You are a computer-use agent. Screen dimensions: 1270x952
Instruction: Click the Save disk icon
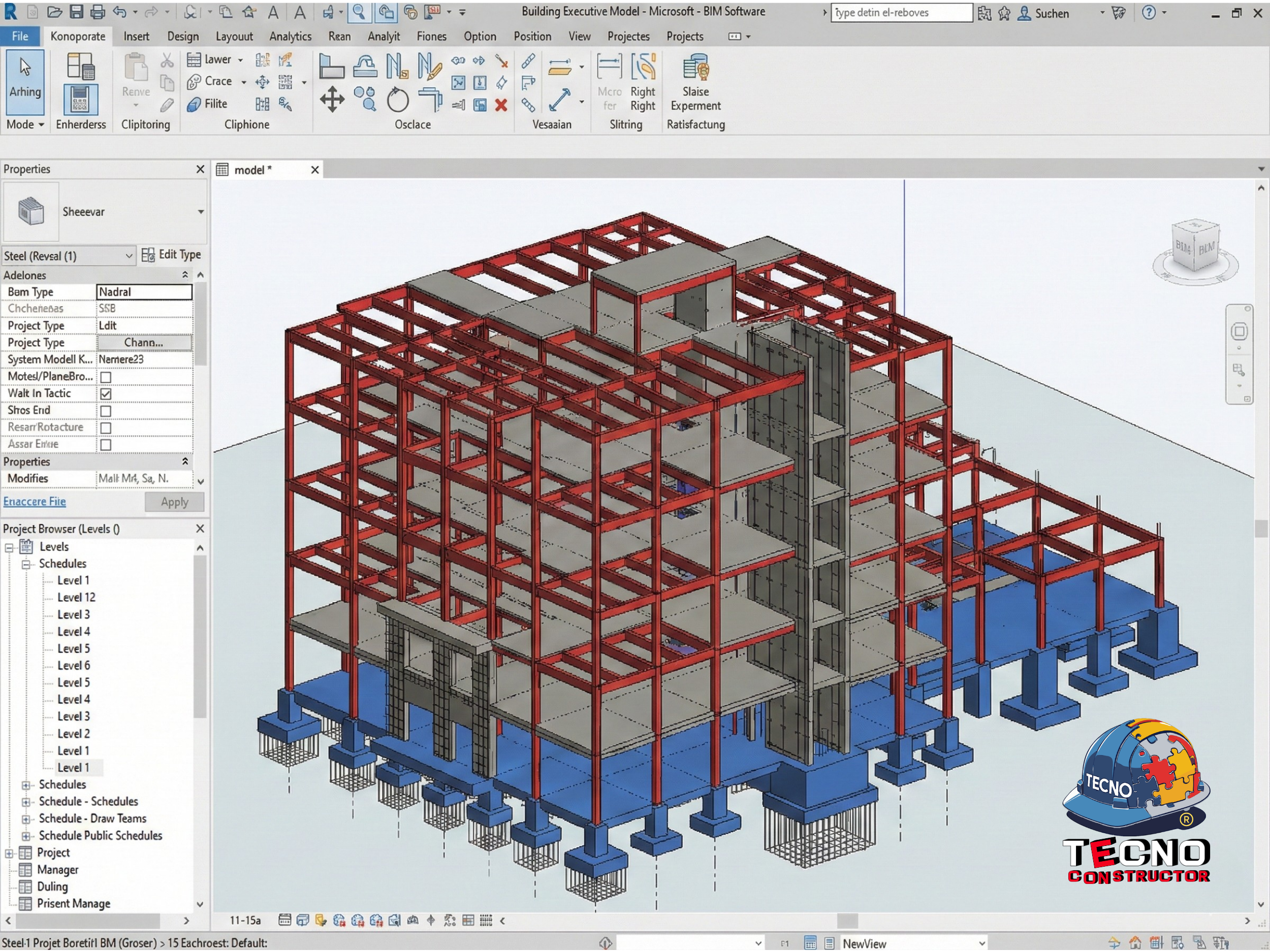pyautogui.click(x=76, y=12)
